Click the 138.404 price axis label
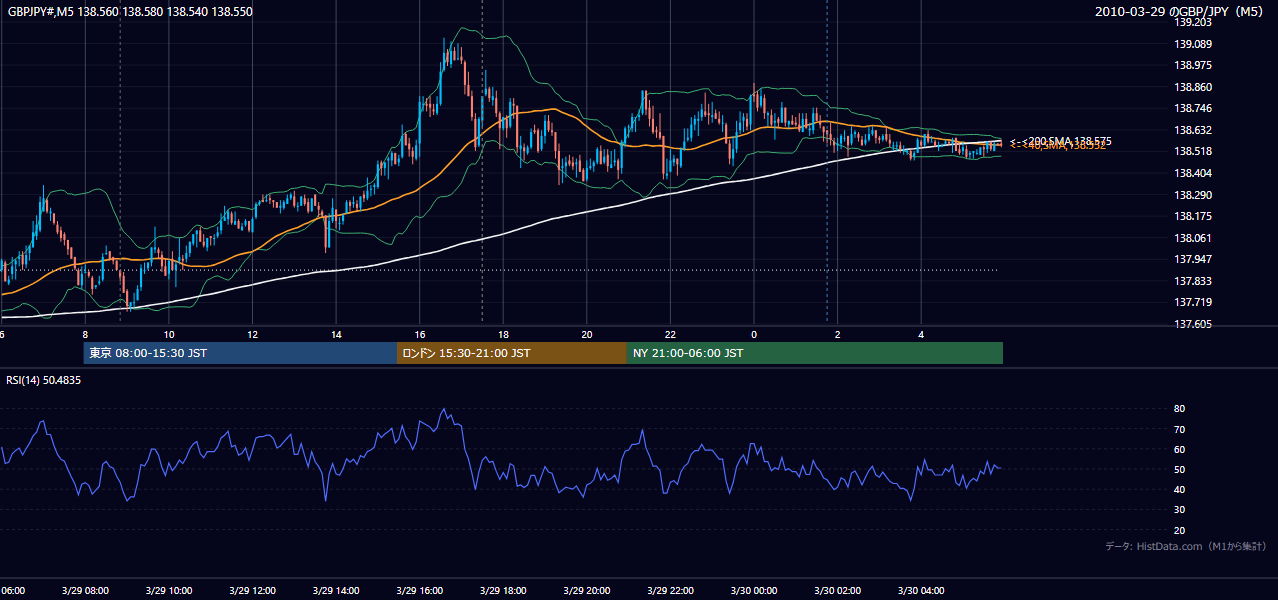The height and width of the screenshot is (600, 1278). (x=1193, y=173)
